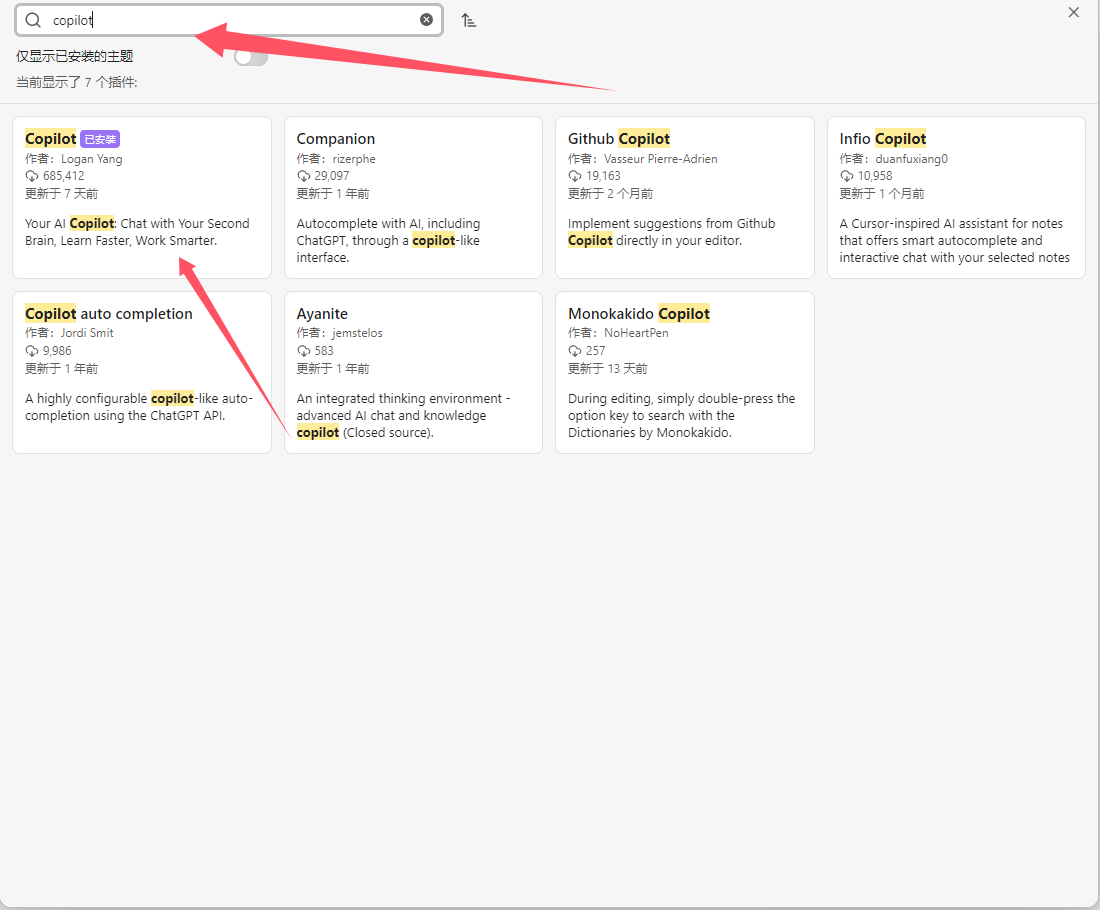The width and height of the screenshot is (1100, 910).
Task: Click the 仅显示已安装的主题 label
Action: (74, 56)
